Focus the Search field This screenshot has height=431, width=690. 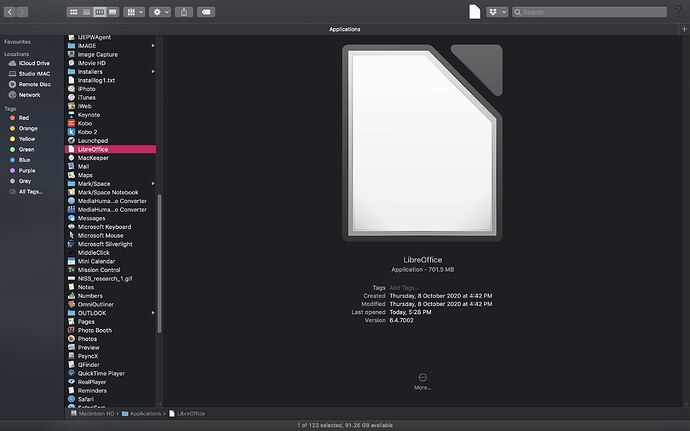click(x=589, y=12)
